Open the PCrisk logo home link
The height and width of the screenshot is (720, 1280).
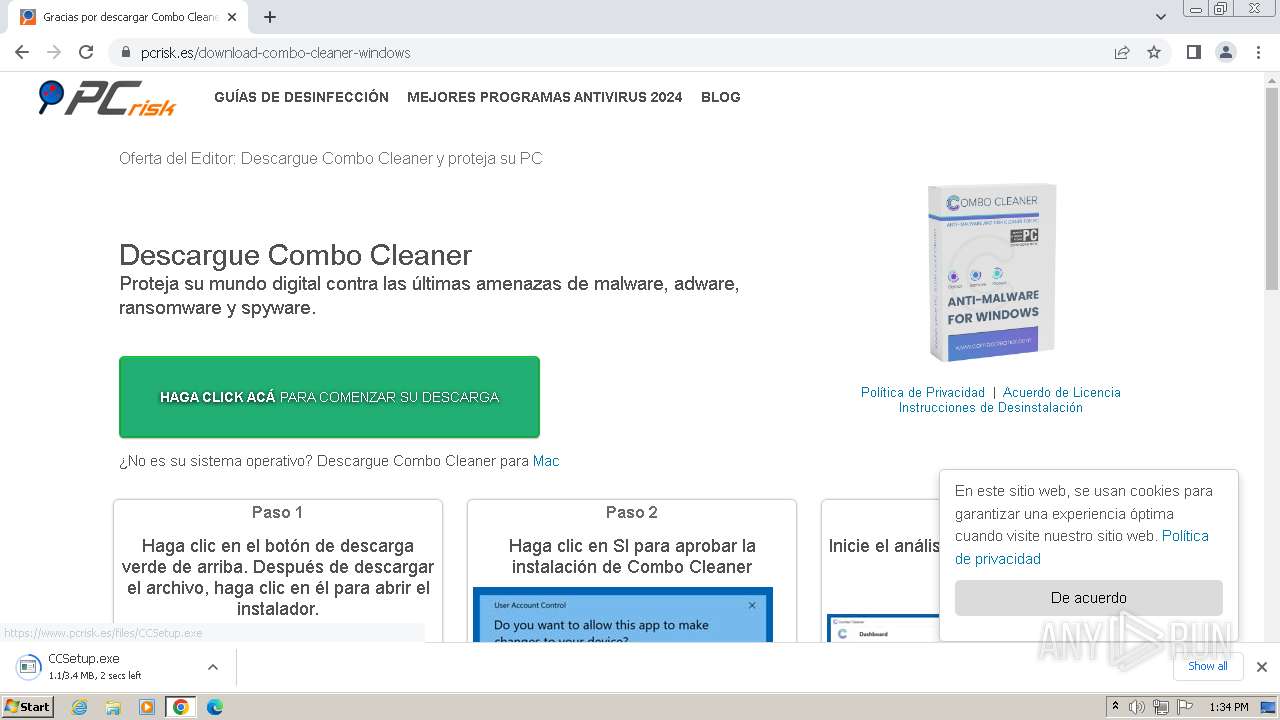pyautogui.click(x=107, y=97)
